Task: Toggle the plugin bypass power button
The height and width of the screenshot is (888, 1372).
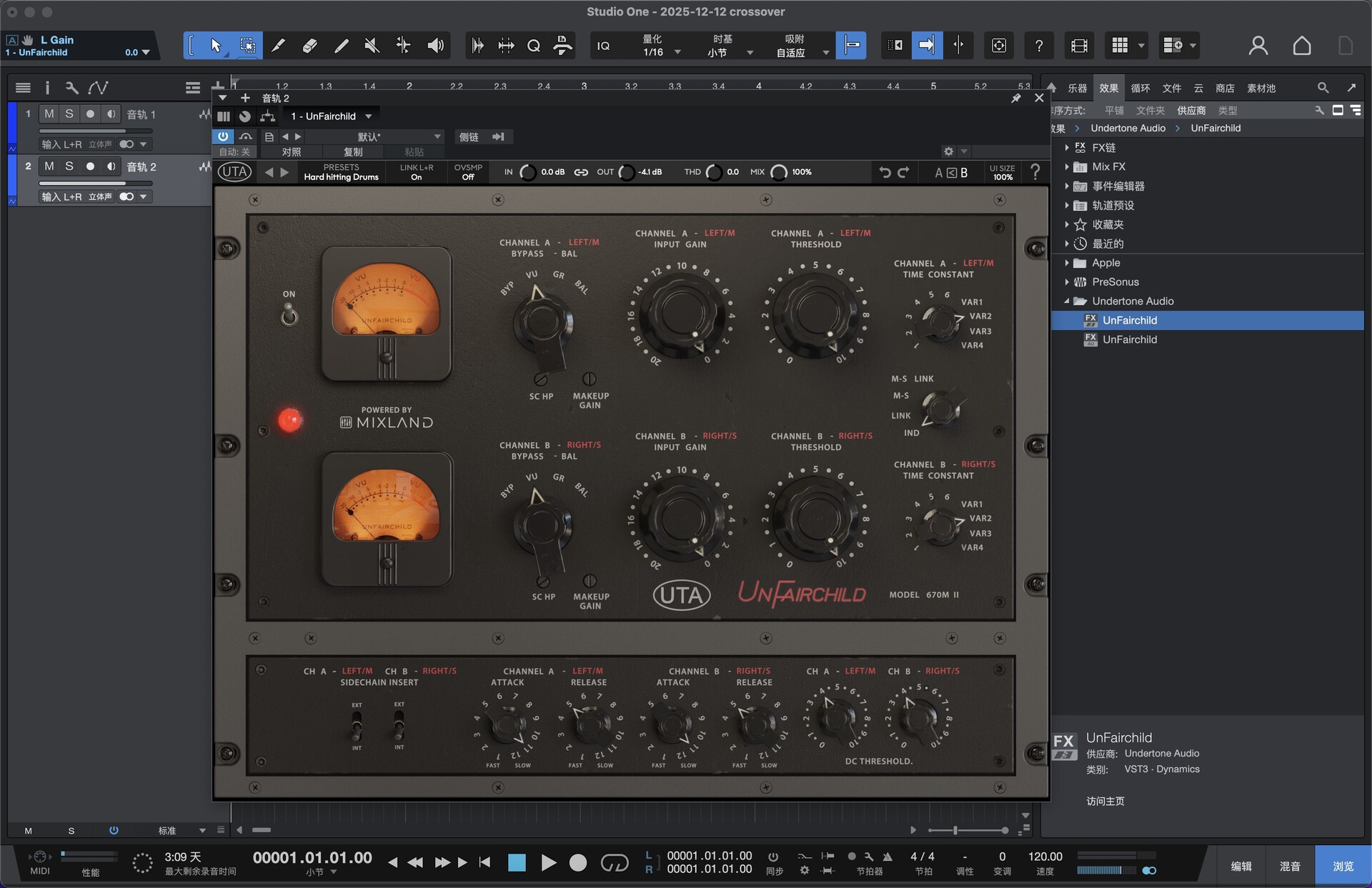Action: point(222,136)
